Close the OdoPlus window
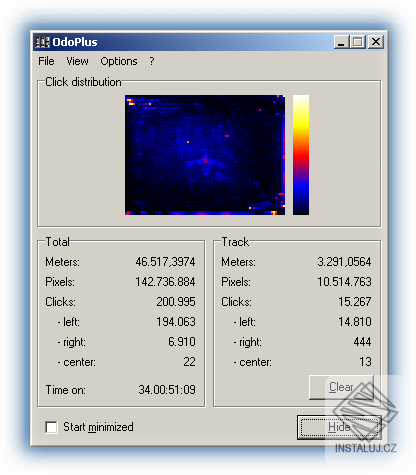This screenshot has height=475, width=416. tap(376, 42)
